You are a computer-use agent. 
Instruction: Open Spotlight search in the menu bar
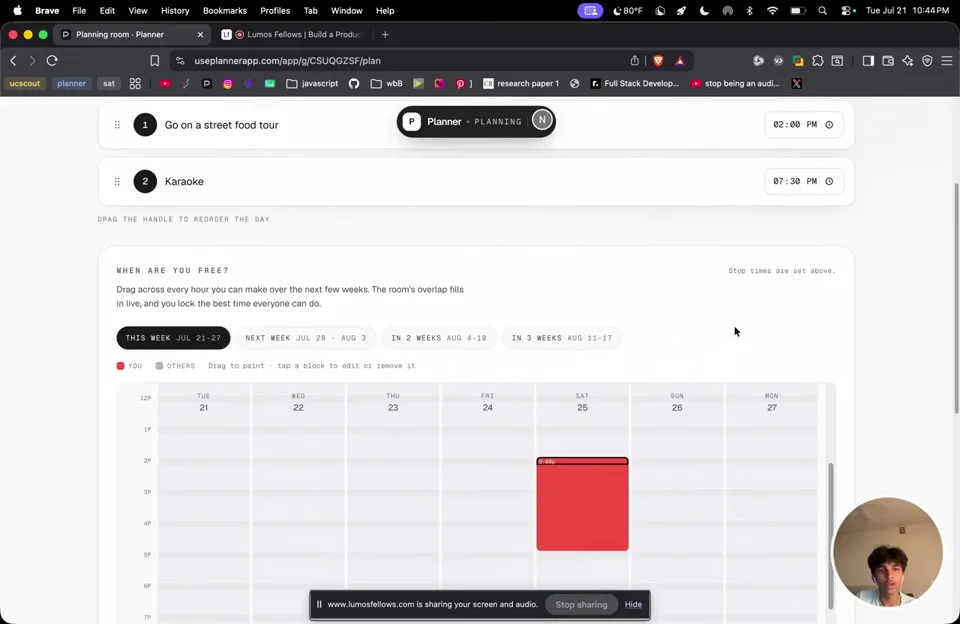(x=822, y=10)
